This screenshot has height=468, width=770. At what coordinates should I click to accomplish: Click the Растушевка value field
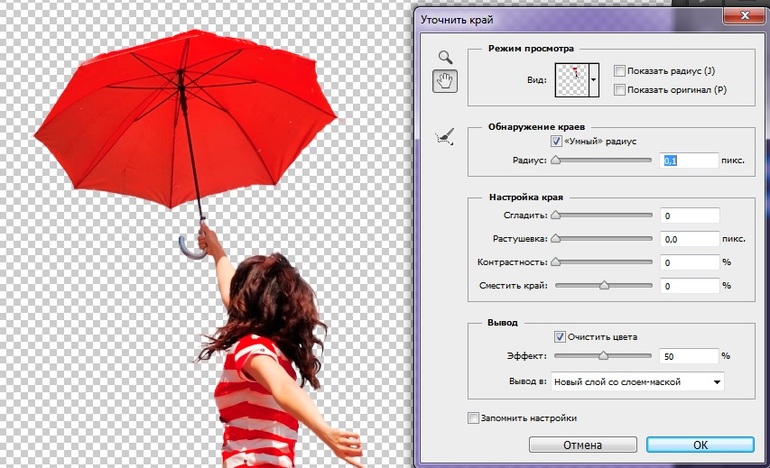click(x=690, y=239)
